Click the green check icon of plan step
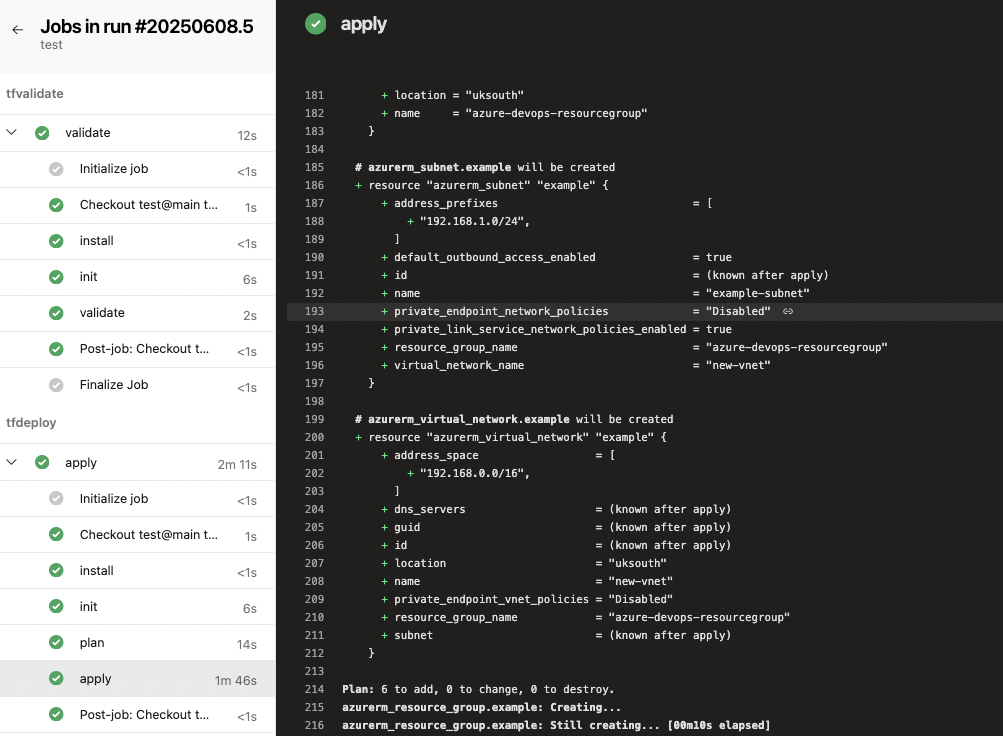The height and width of the screenshot is (736, 1003). [x=56, y=643]
